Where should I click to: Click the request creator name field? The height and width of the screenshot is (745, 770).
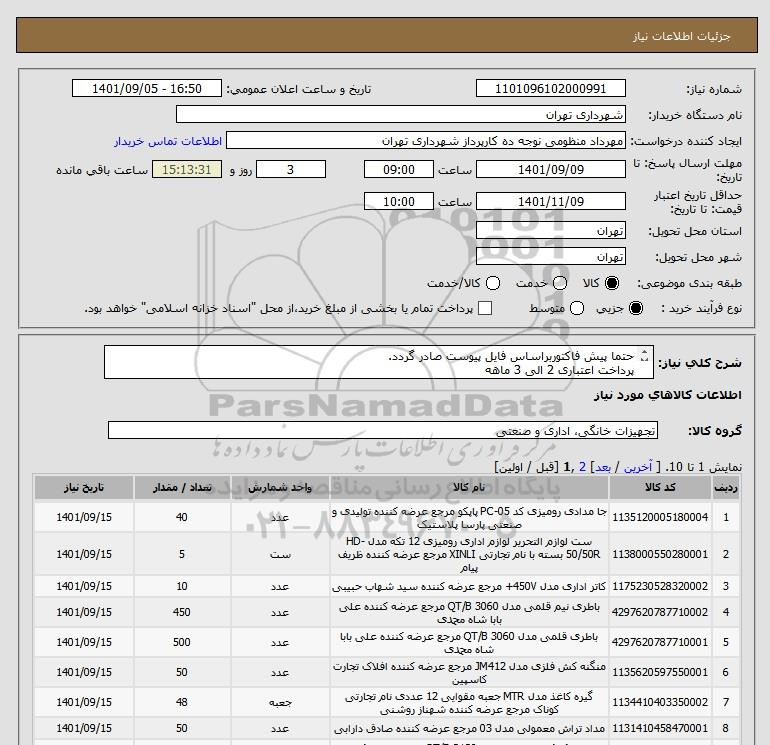coord(426,140)
